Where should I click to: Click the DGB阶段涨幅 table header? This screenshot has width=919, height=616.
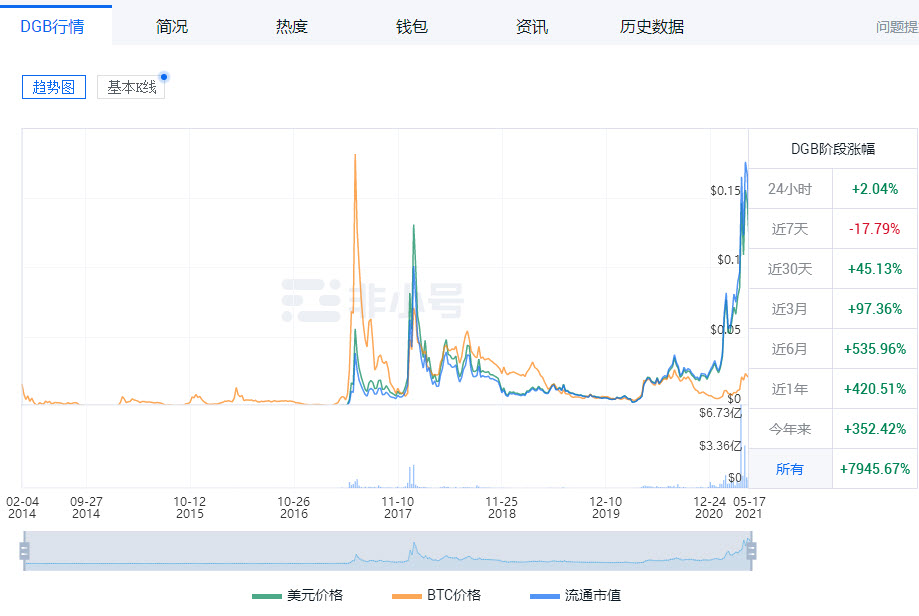click(833, 149)
